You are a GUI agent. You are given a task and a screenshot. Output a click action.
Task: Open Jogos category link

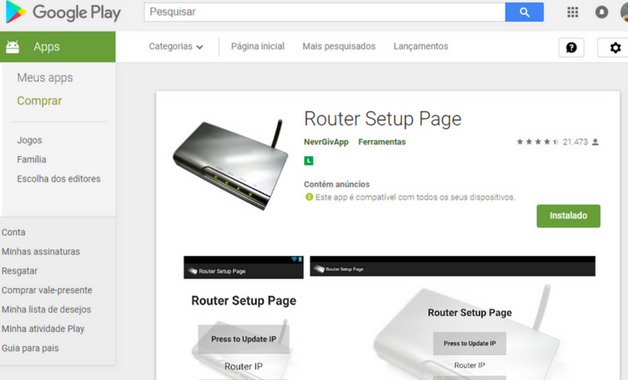[29, 141]
